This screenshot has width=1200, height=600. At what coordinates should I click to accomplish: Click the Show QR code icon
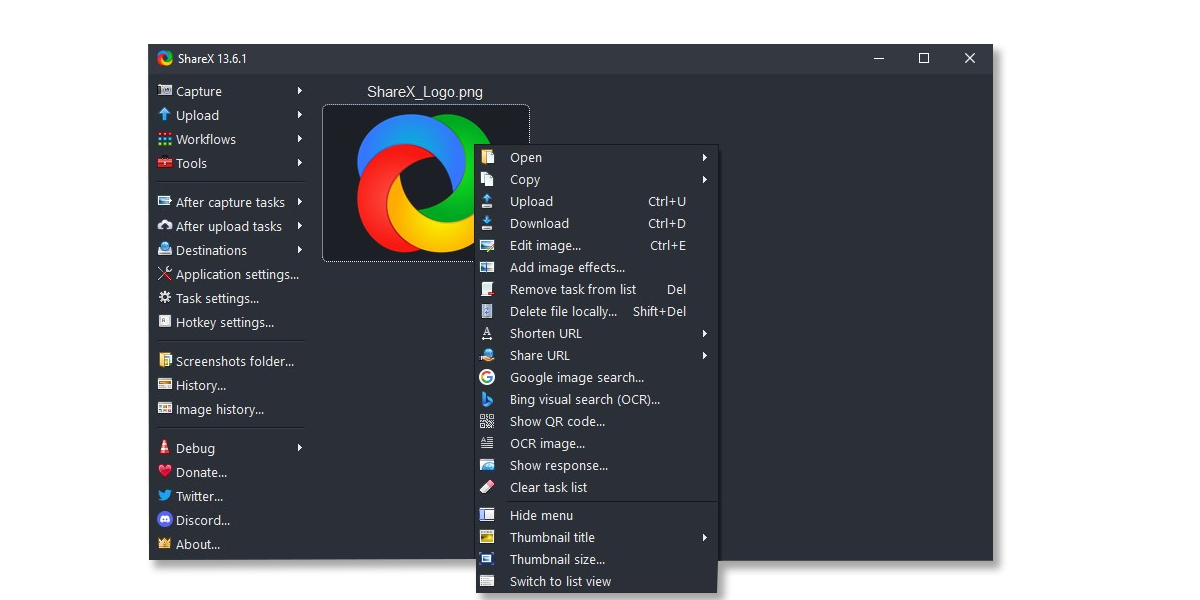pyautogui.click(x=487, y=422)
